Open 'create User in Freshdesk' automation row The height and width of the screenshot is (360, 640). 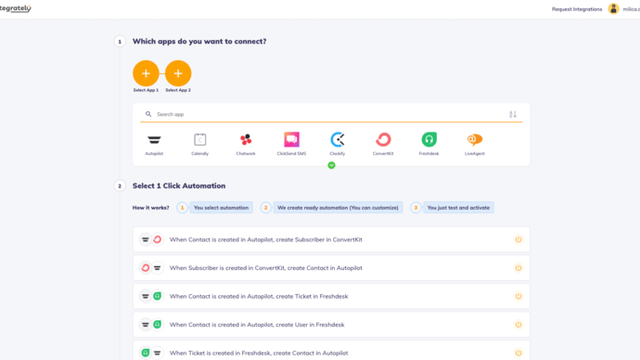[331, 325]
